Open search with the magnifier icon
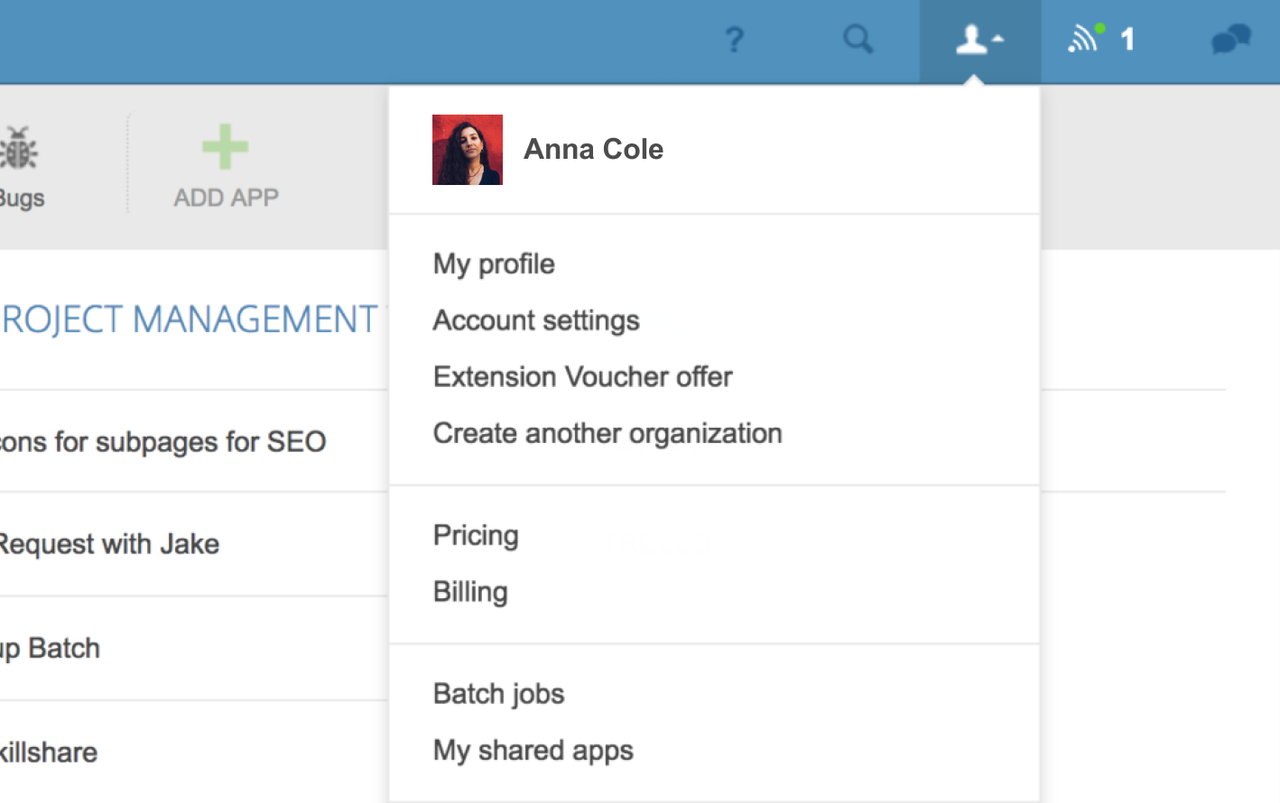Viewport: 1280px width, 803px height. pos(858,40)
